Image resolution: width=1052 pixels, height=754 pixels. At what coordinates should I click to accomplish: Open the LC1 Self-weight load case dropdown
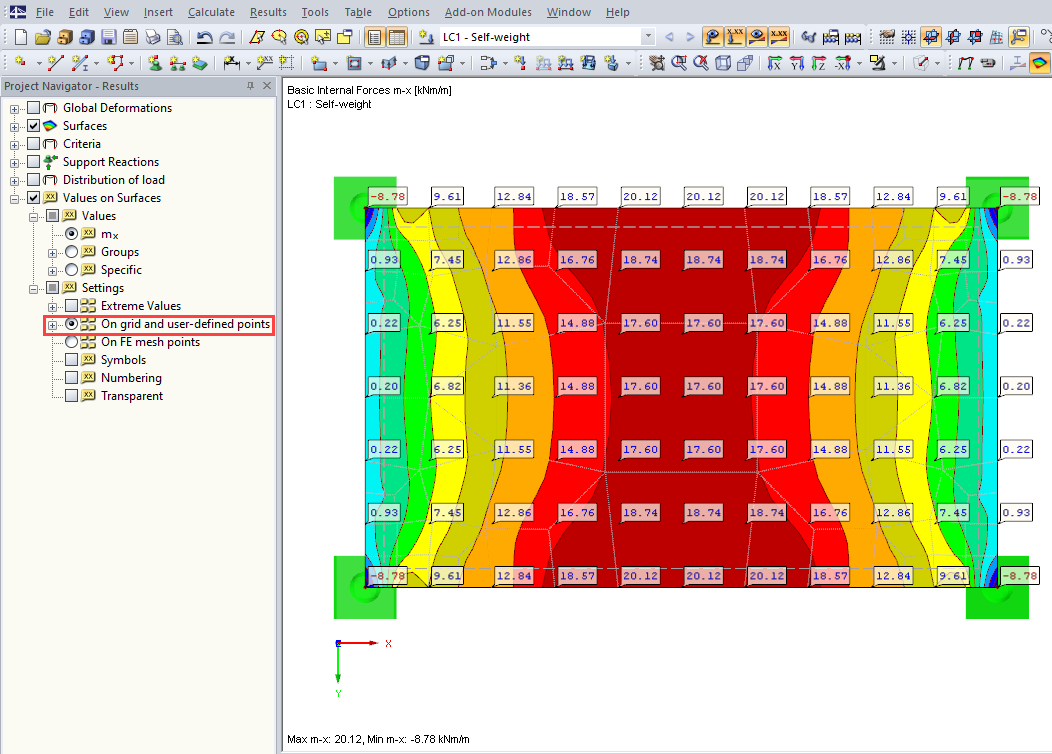[648, 36]
